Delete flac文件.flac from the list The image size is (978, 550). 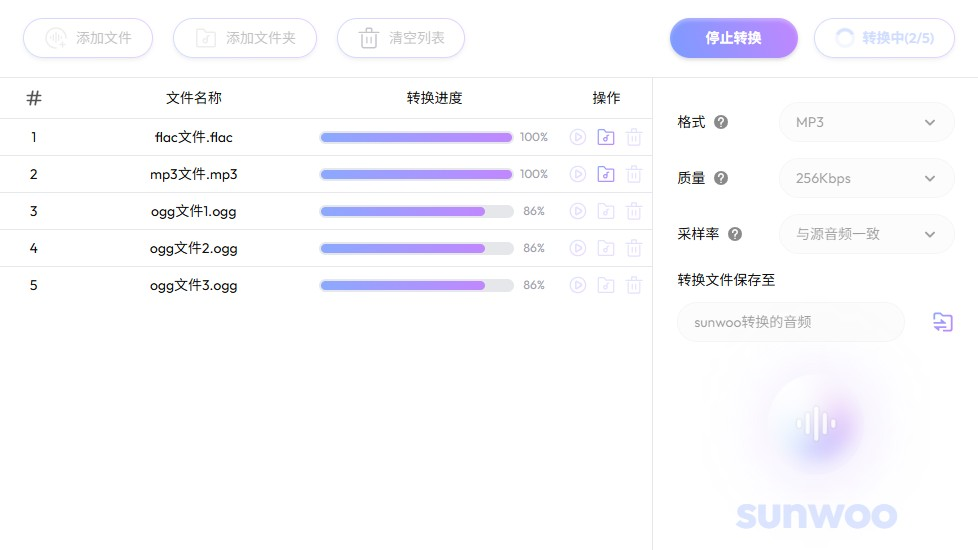pos(633,137)
